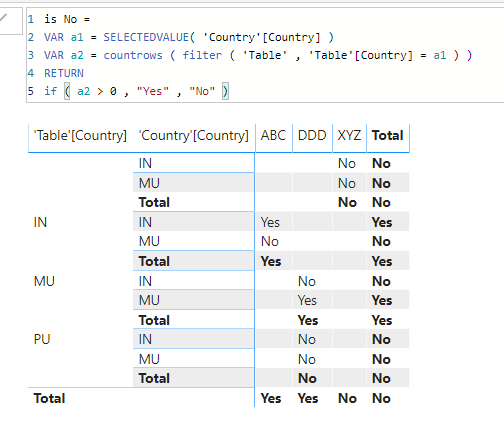Click the 'No' under XYZ in grand Total row

tap(347, 398)
